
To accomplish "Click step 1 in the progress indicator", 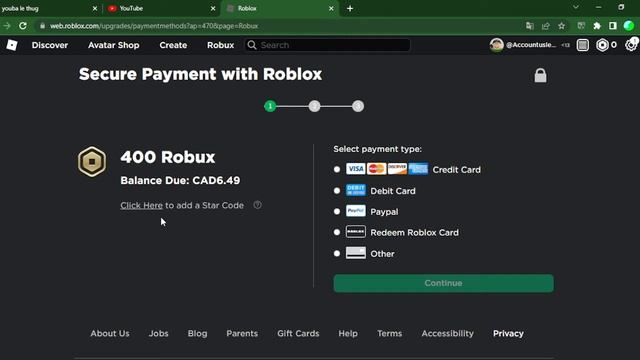I will point(270,106).
